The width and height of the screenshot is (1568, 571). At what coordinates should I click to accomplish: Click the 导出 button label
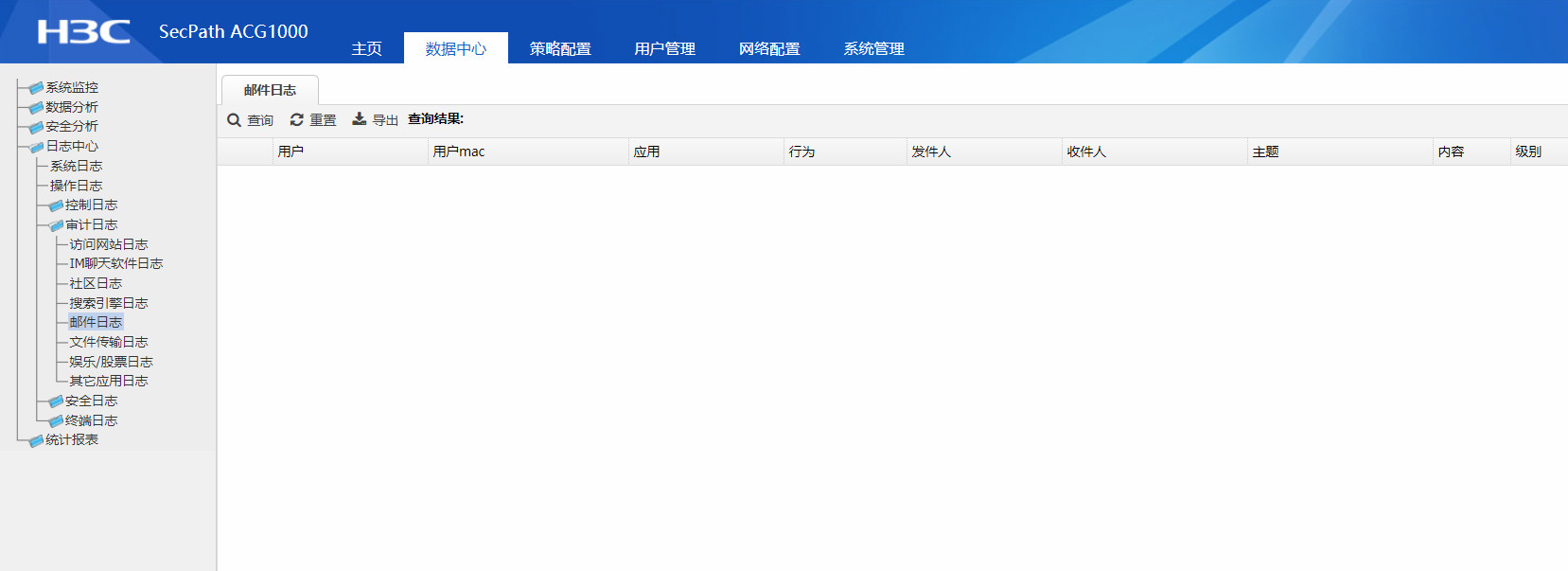[385, 120]
